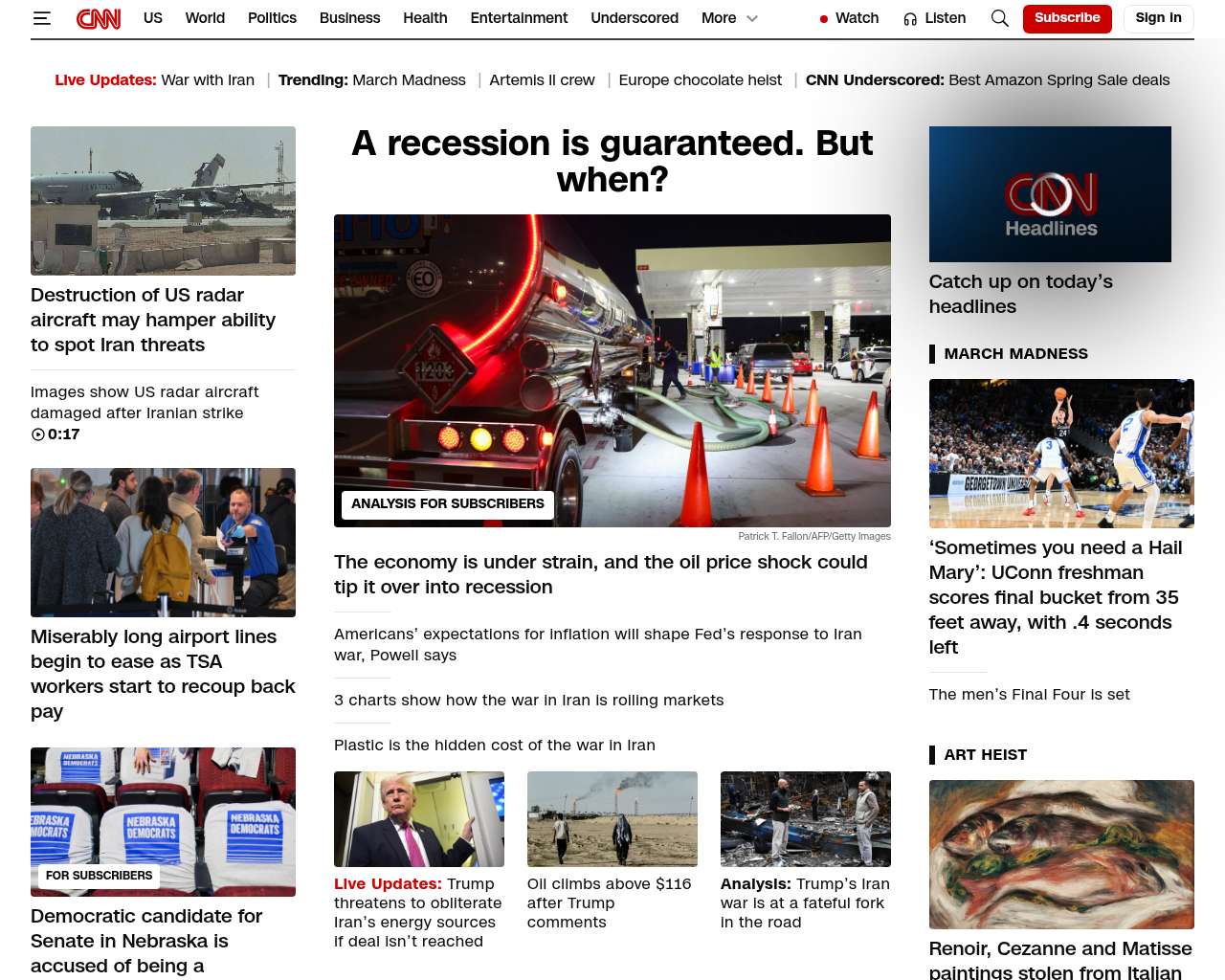1225x980 pixels.
Task: Open the airport TSA line photo
Action: coord(163,543)
